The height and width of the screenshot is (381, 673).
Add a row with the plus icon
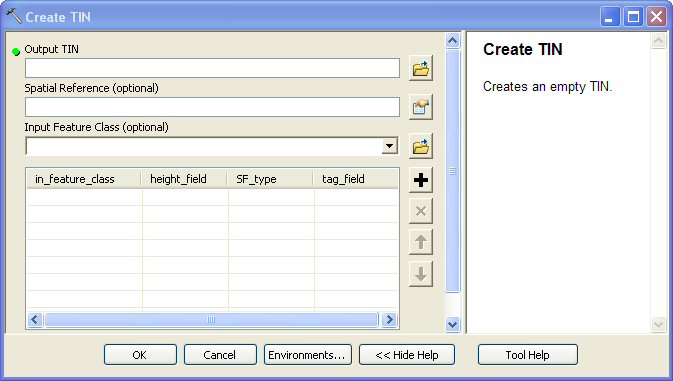coord(421,180)
